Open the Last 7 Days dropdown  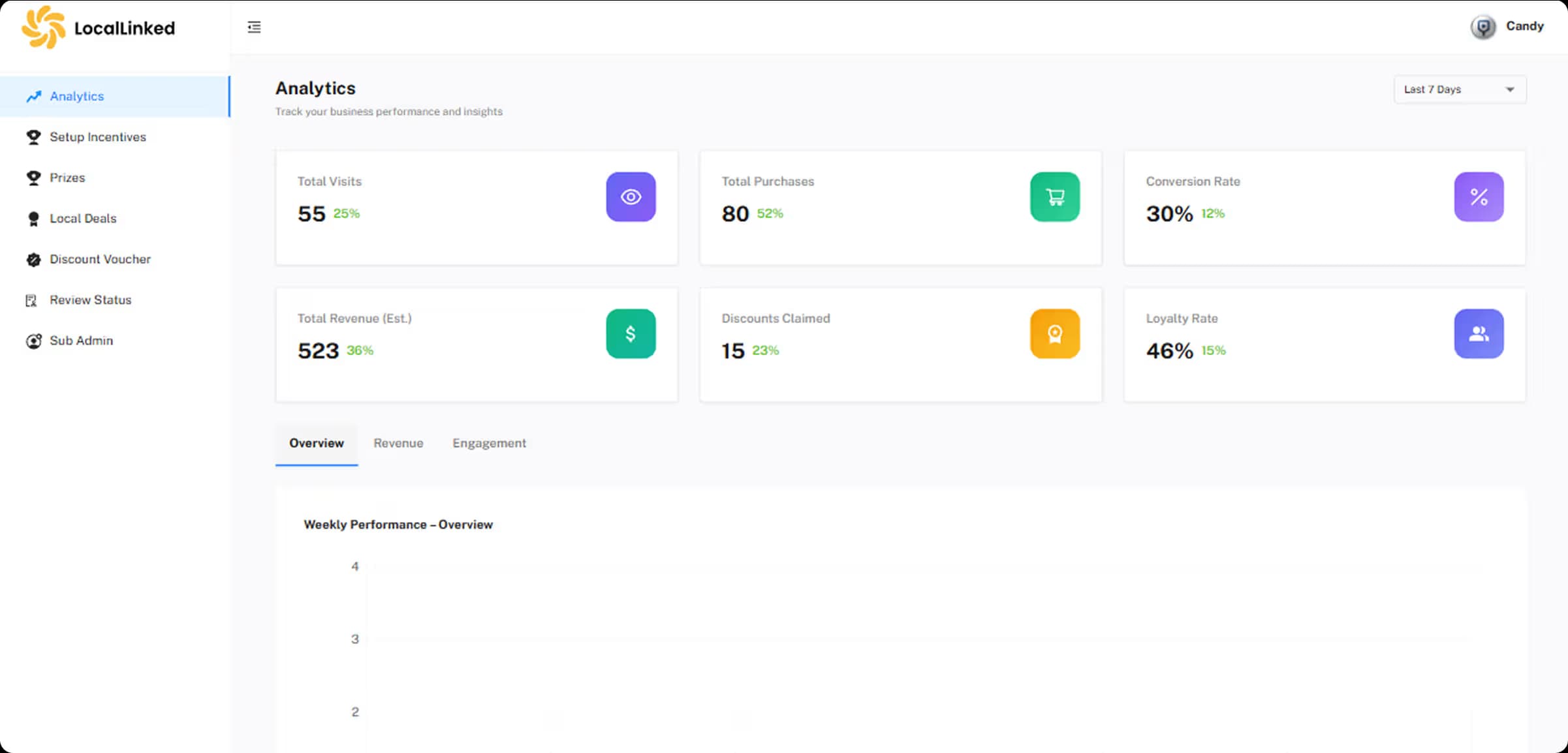click(x=1460, y=89)
